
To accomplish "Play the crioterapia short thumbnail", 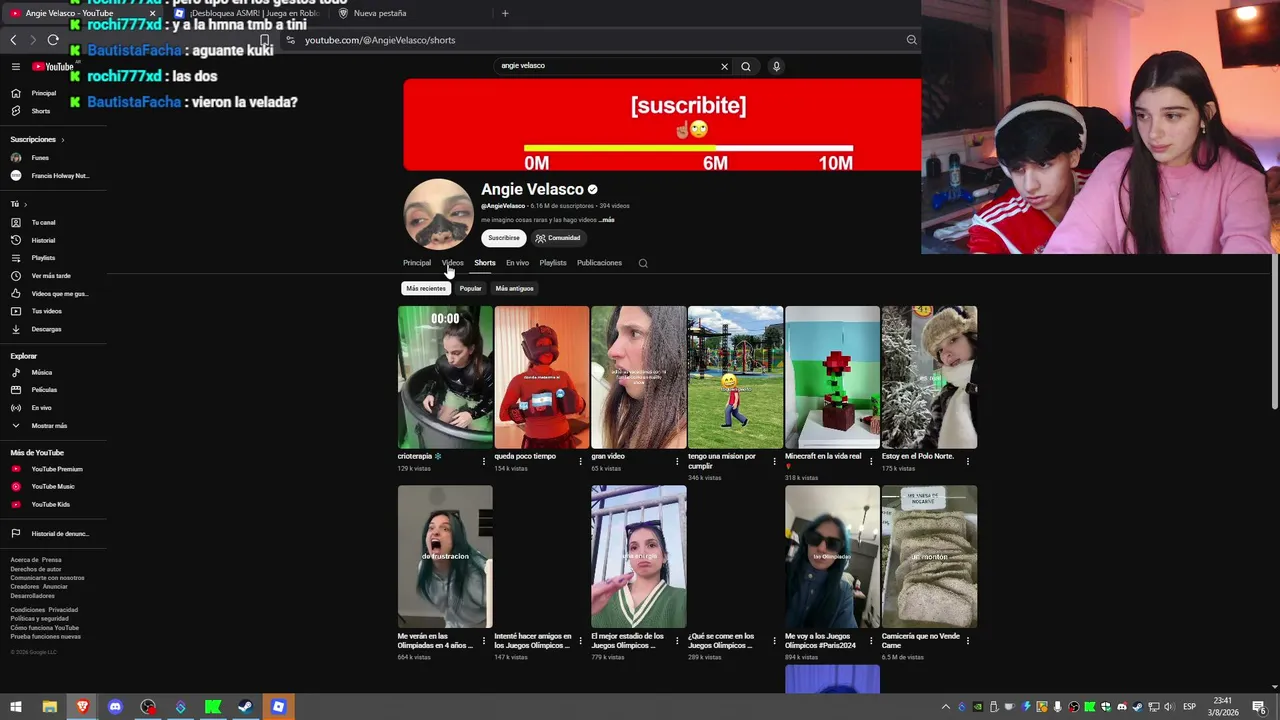I will 445,377.
